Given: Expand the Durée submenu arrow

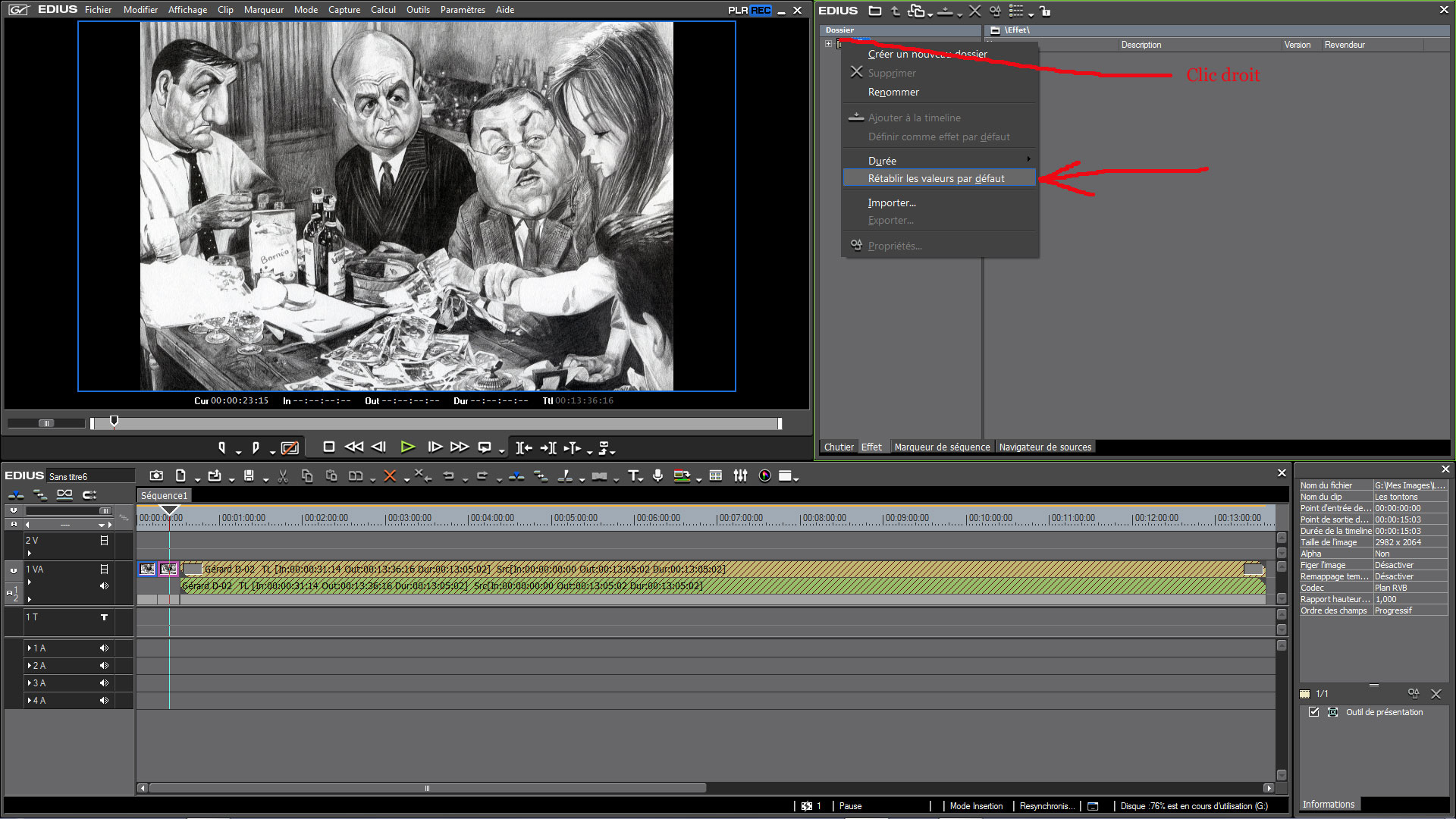Looking at the screenshot, I should point(1028,159).
